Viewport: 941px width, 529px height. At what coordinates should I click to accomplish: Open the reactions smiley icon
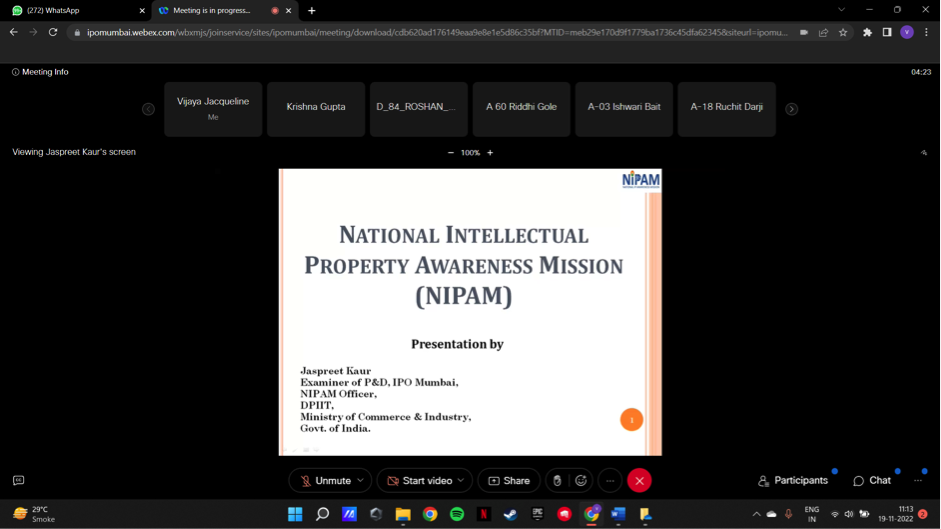(581, 481)
